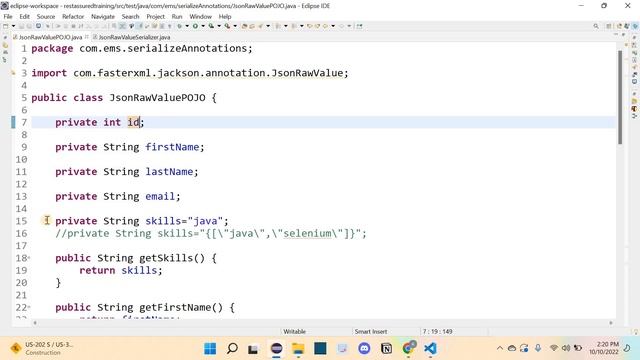Screen dimensions: 640x360
Task: Collapse the getFirstName() method fold marker
Action: pyautogui.click(x=29, y=307)
